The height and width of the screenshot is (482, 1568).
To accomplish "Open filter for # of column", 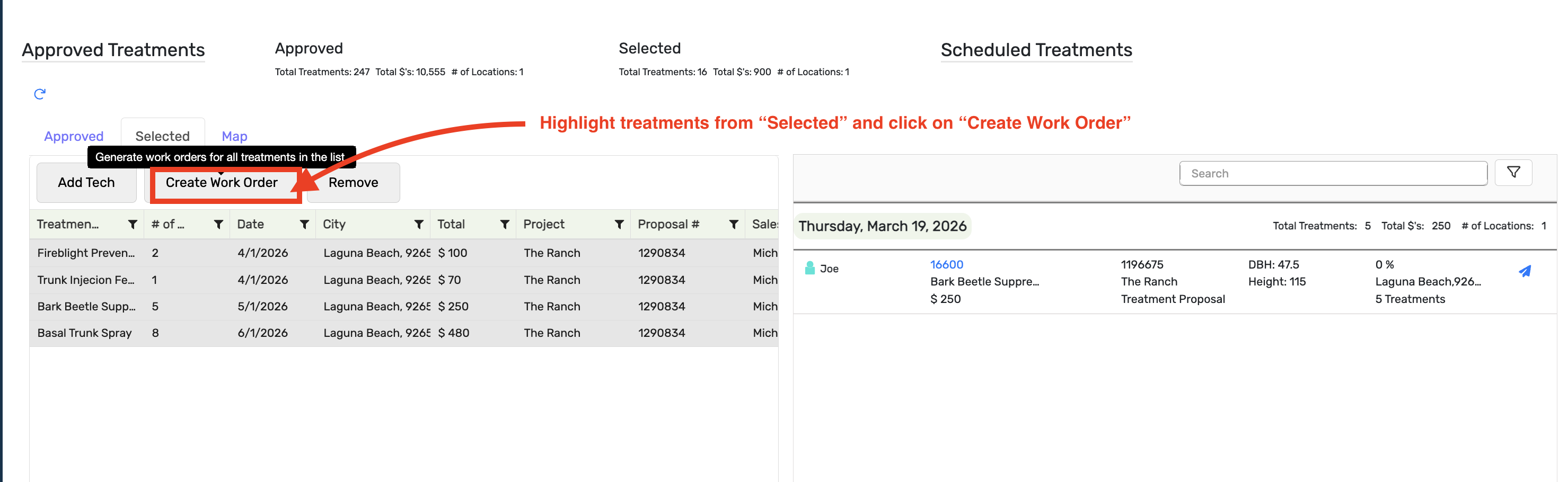I will 218,225.
